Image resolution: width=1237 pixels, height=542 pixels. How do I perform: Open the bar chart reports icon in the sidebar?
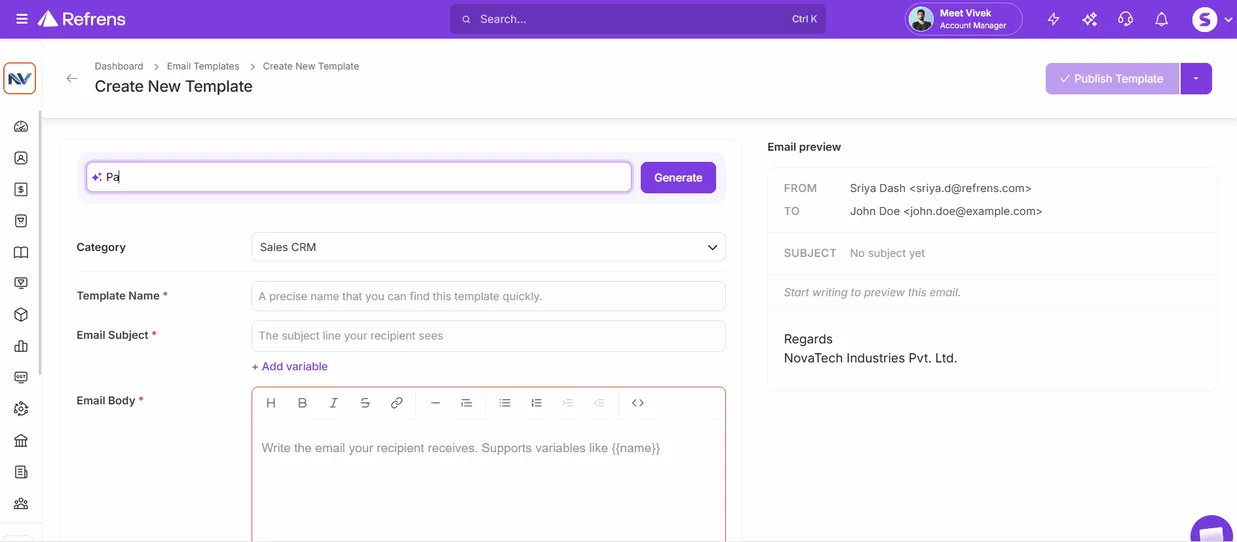pyautogui.click(x=21, y=346)
